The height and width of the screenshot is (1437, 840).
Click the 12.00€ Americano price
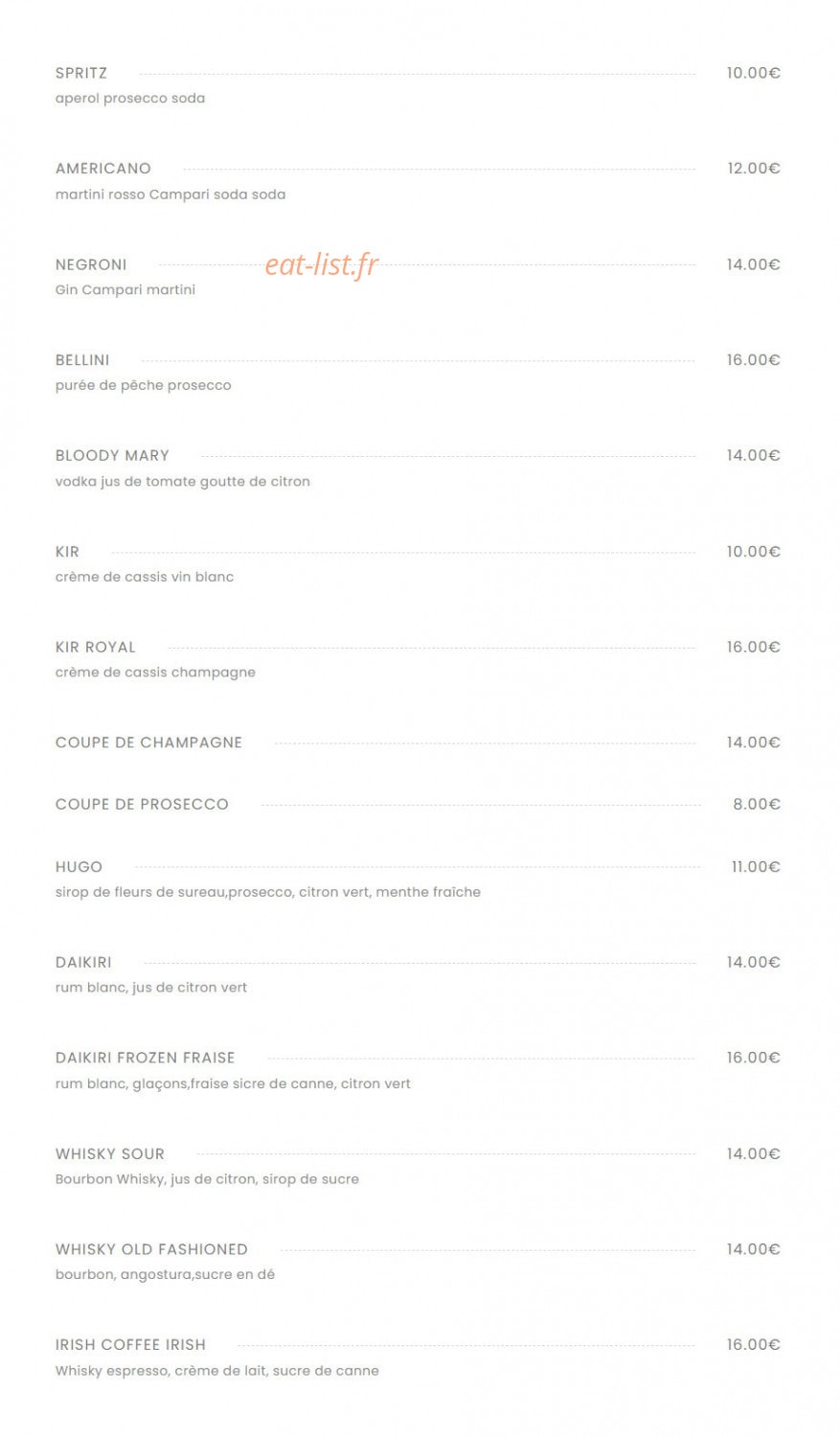pos(754,169)
